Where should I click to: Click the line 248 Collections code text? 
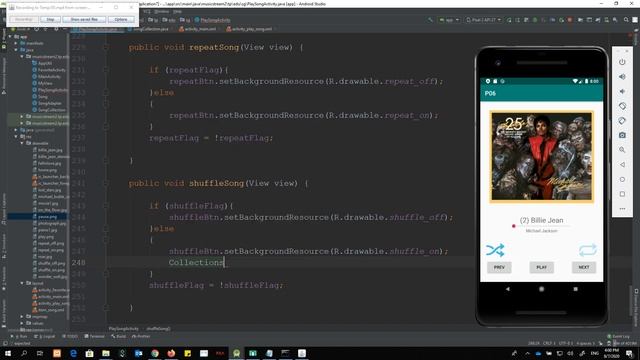pos(196,262)
